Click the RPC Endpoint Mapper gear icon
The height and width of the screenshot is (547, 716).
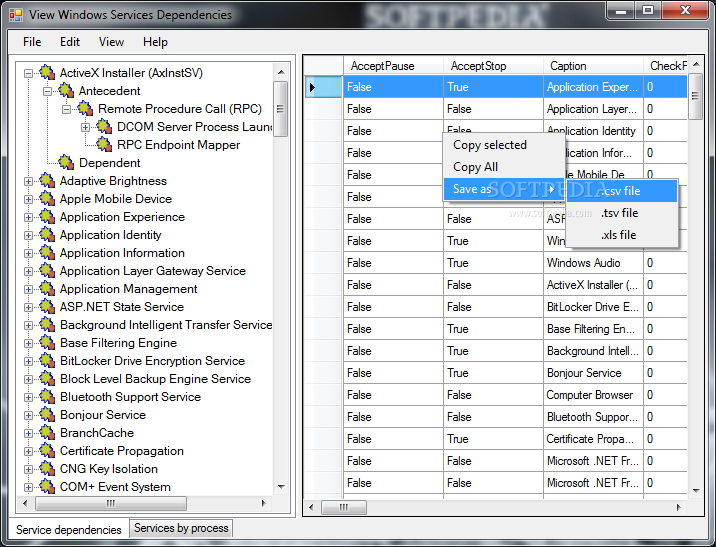tap(105, 145)
